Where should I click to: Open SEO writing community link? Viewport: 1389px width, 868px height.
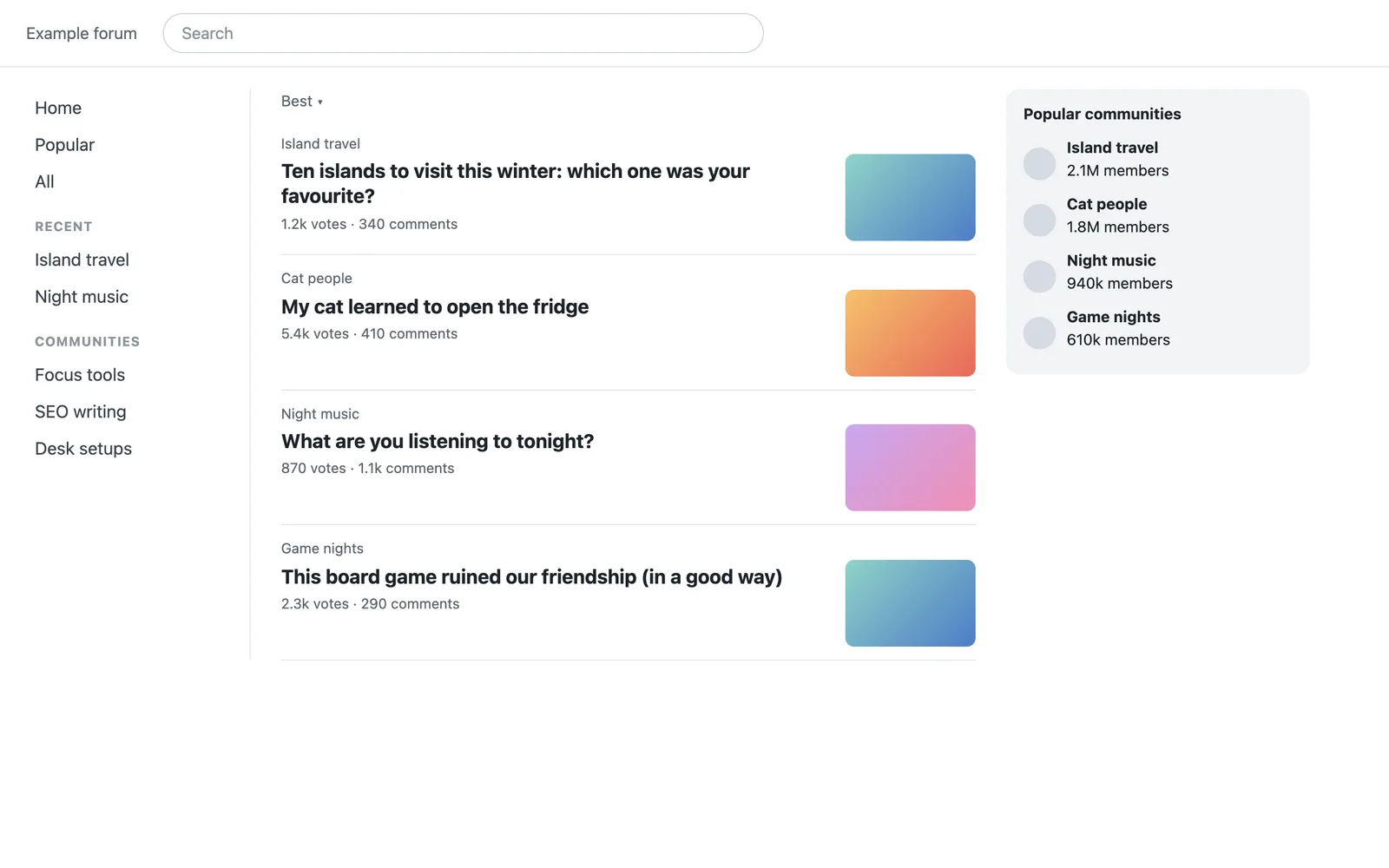pos(81,411)
